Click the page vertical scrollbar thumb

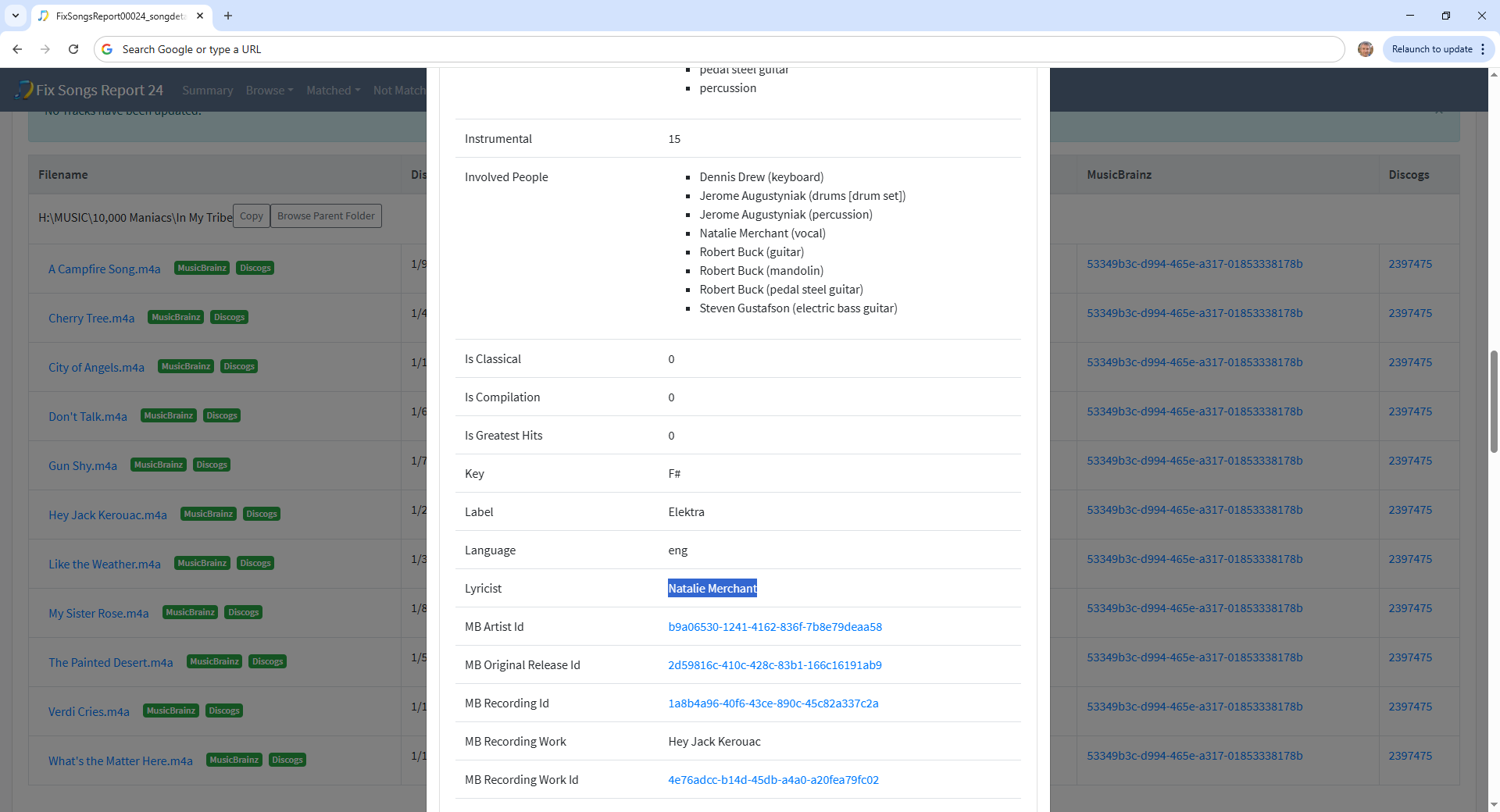1493,401
